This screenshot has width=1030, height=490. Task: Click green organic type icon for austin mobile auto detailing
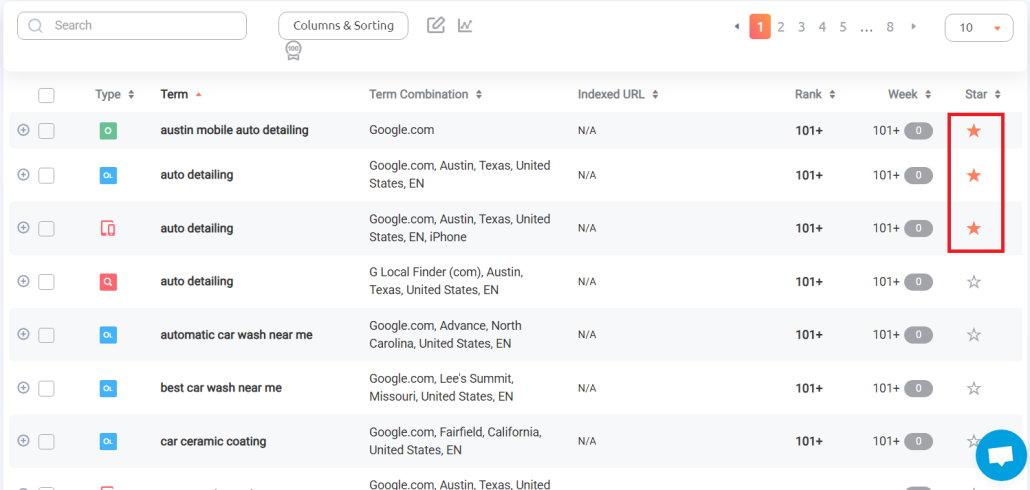pos(108,131)
